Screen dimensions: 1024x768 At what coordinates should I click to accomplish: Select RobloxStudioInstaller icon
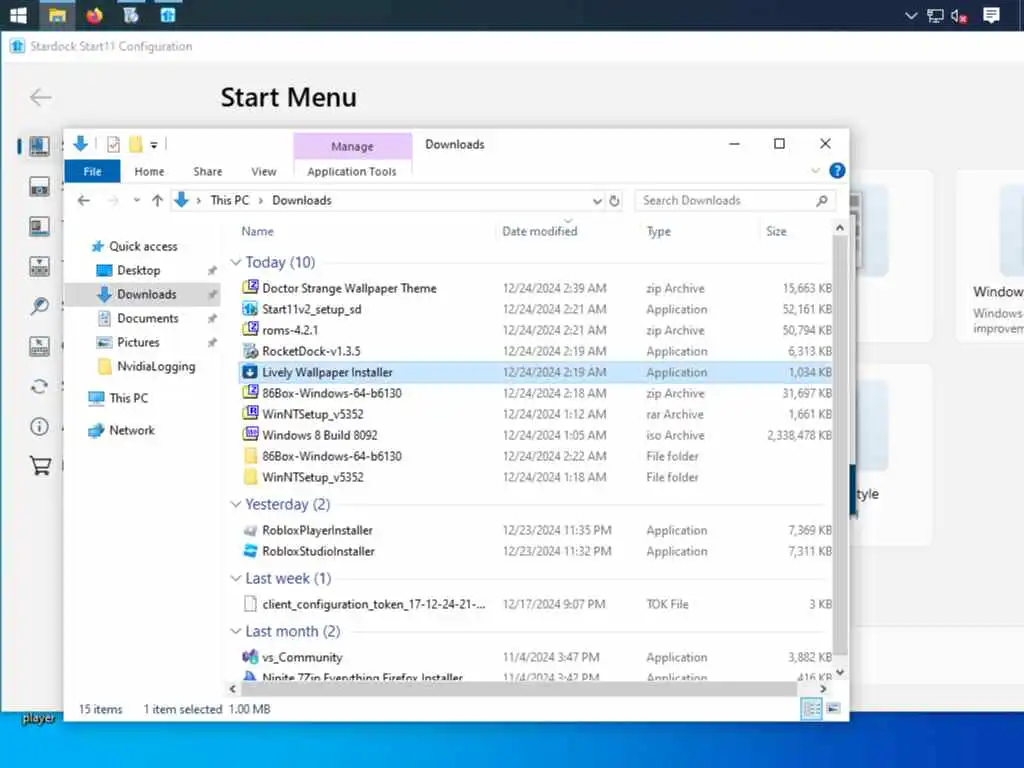[x=250, y=551]
